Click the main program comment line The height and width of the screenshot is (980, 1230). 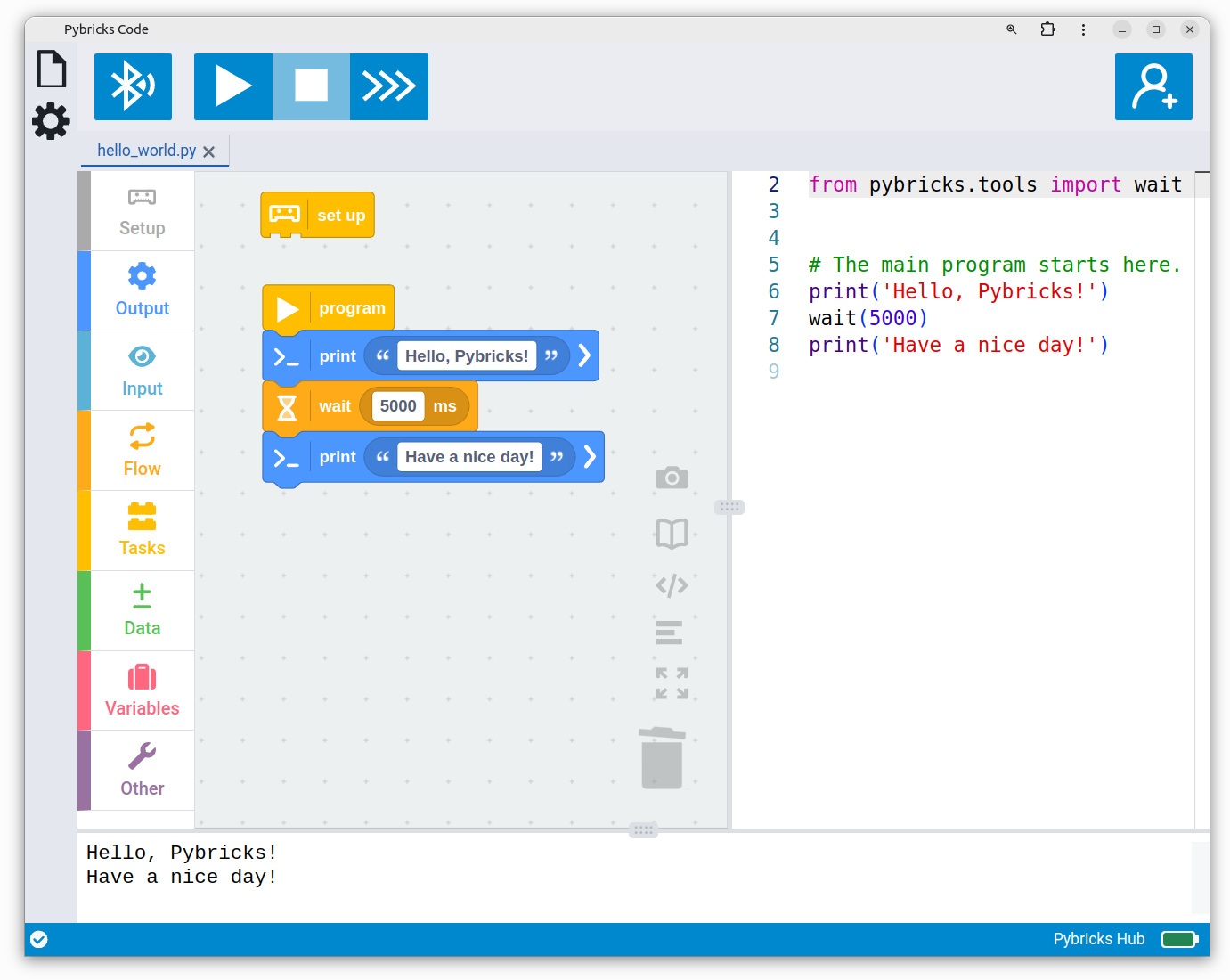pos(995,265)
